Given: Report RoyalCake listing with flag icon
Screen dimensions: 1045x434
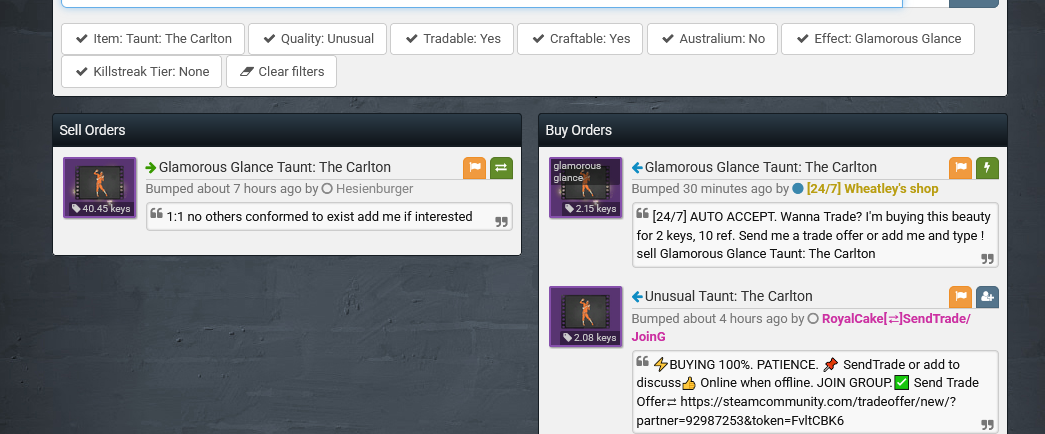Looking at the screenshot, I should 960,297.
